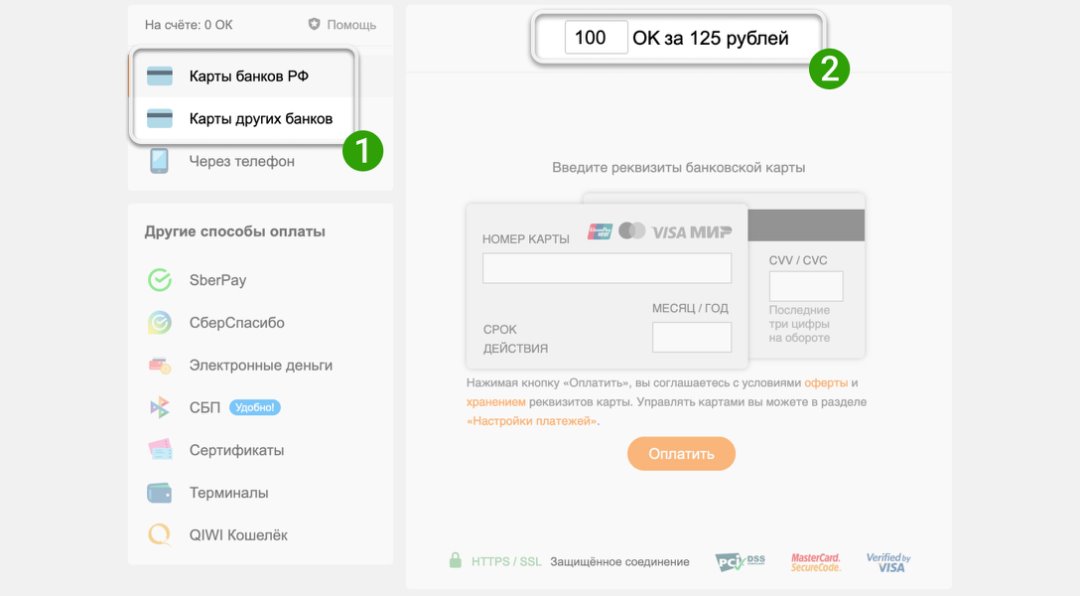Viewport: 1080px width, 596px height.
Task: Switch to Карты других банков
Action: coord(242,119)
